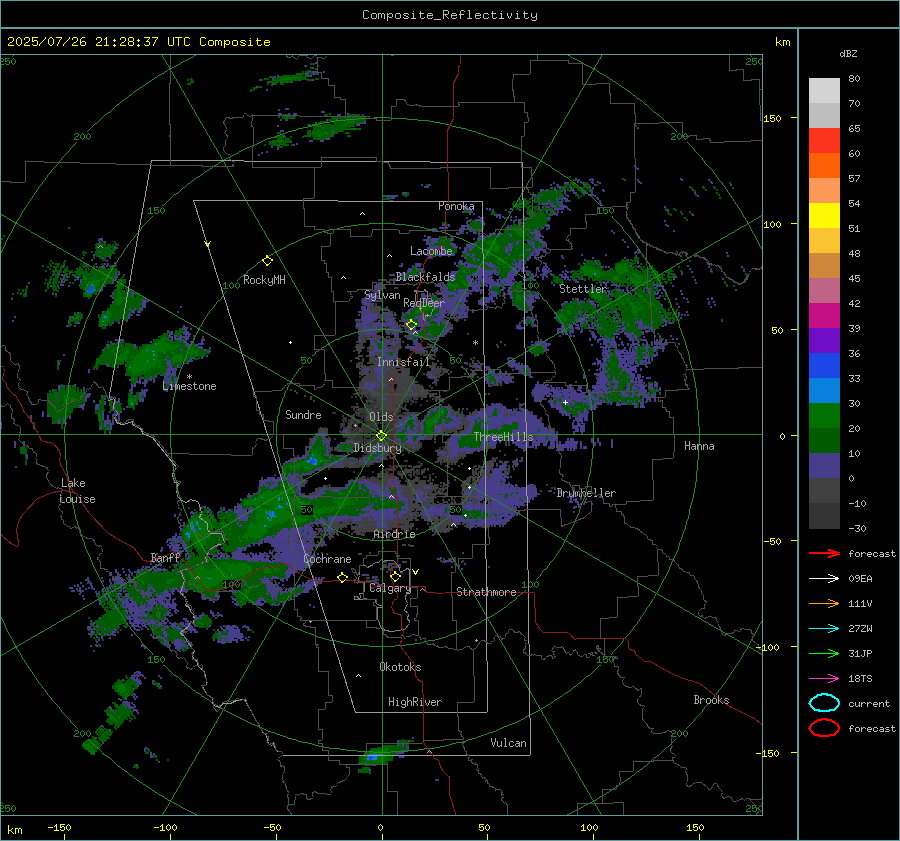
Task: Click the Innisfail label
Action: [x=403, y=362]
